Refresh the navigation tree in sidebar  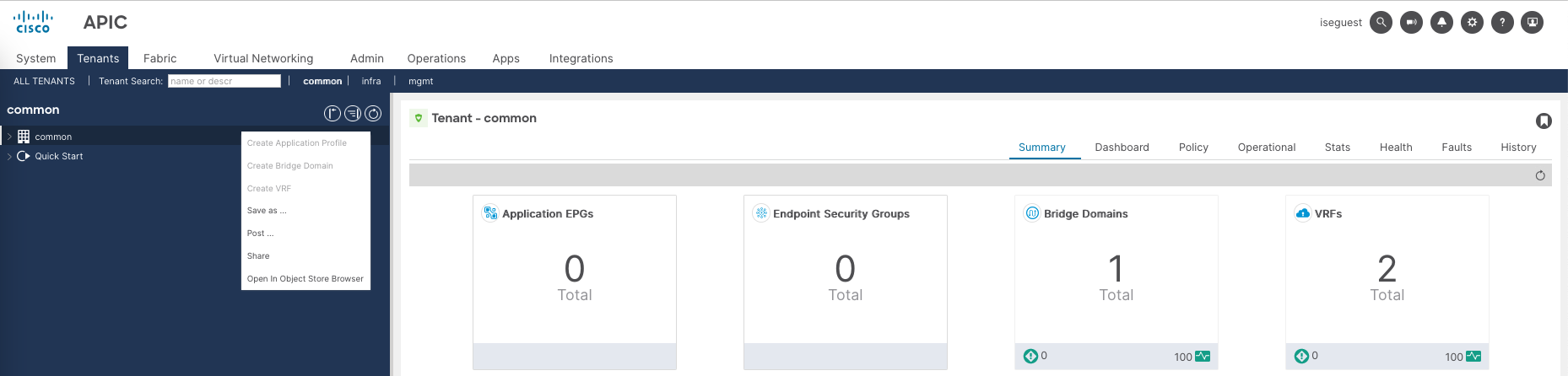click(373, 113)
